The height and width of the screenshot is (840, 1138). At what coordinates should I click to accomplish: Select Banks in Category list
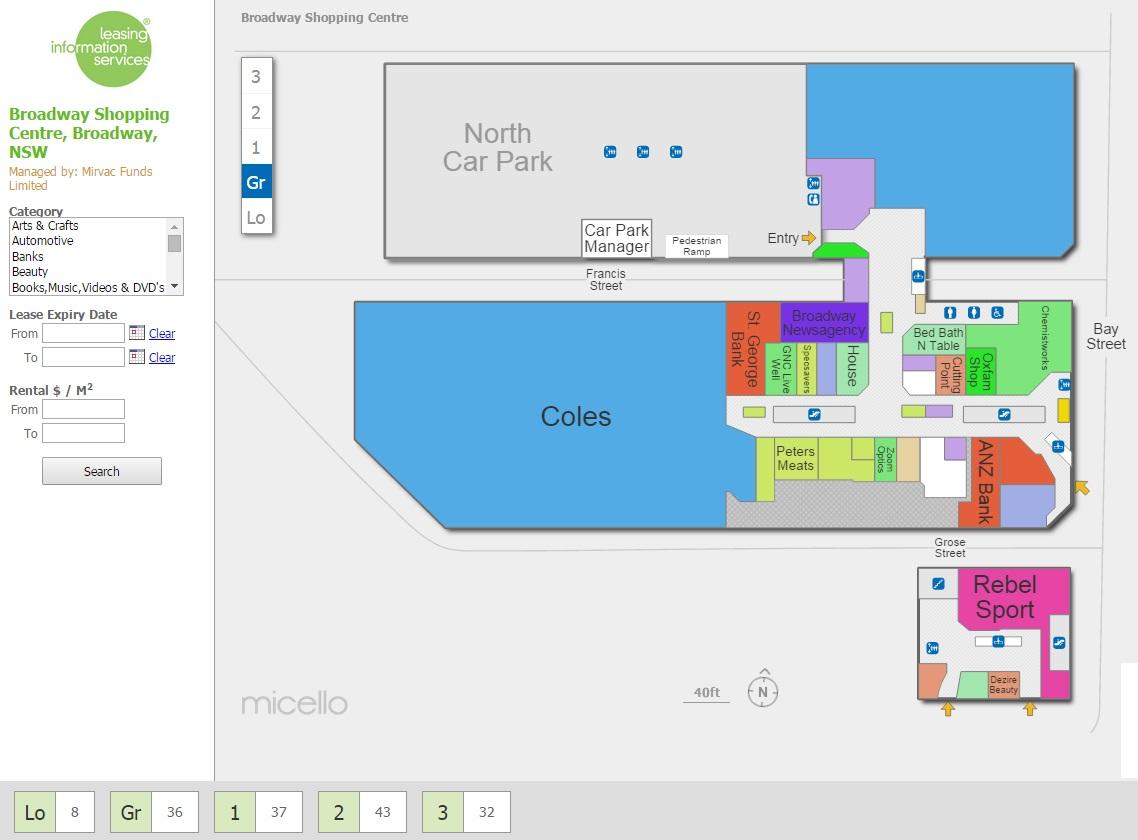point(88,256)
